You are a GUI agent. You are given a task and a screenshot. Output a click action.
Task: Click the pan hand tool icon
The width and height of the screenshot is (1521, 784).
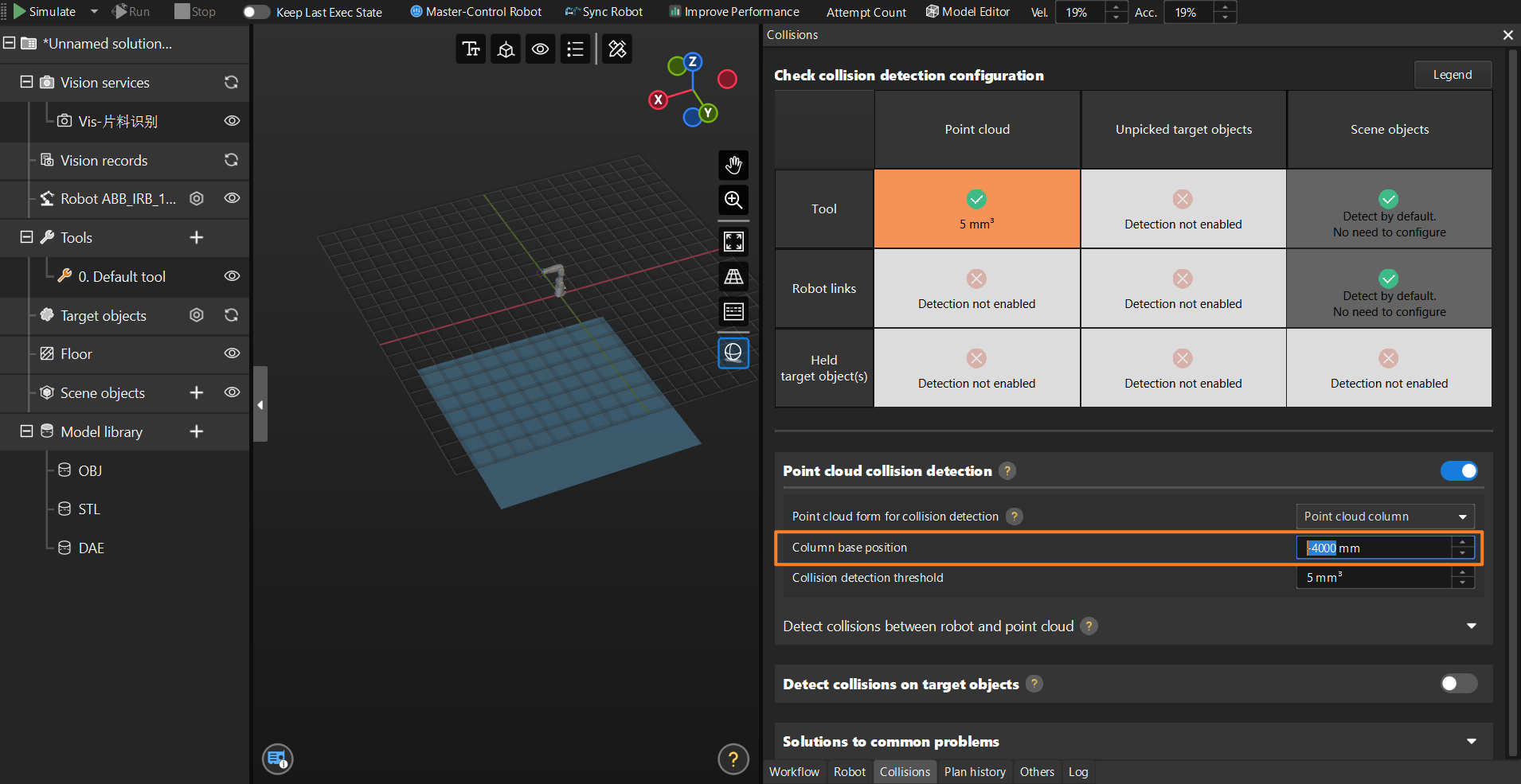[733, 165]
